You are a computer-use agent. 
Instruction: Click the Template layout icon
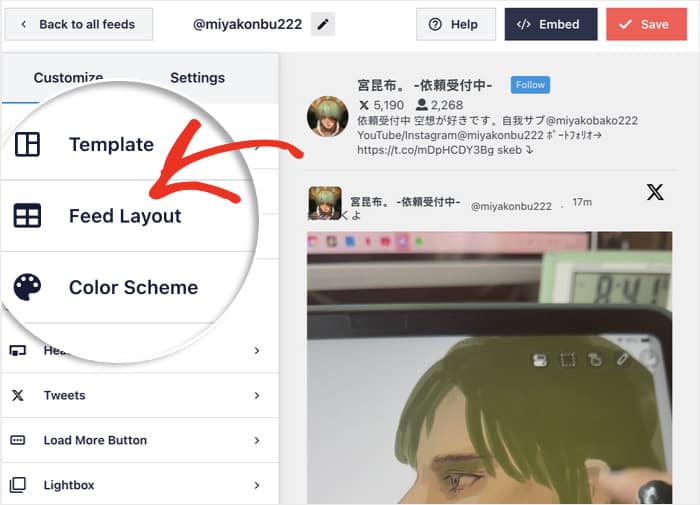click(x=28, y=145)
